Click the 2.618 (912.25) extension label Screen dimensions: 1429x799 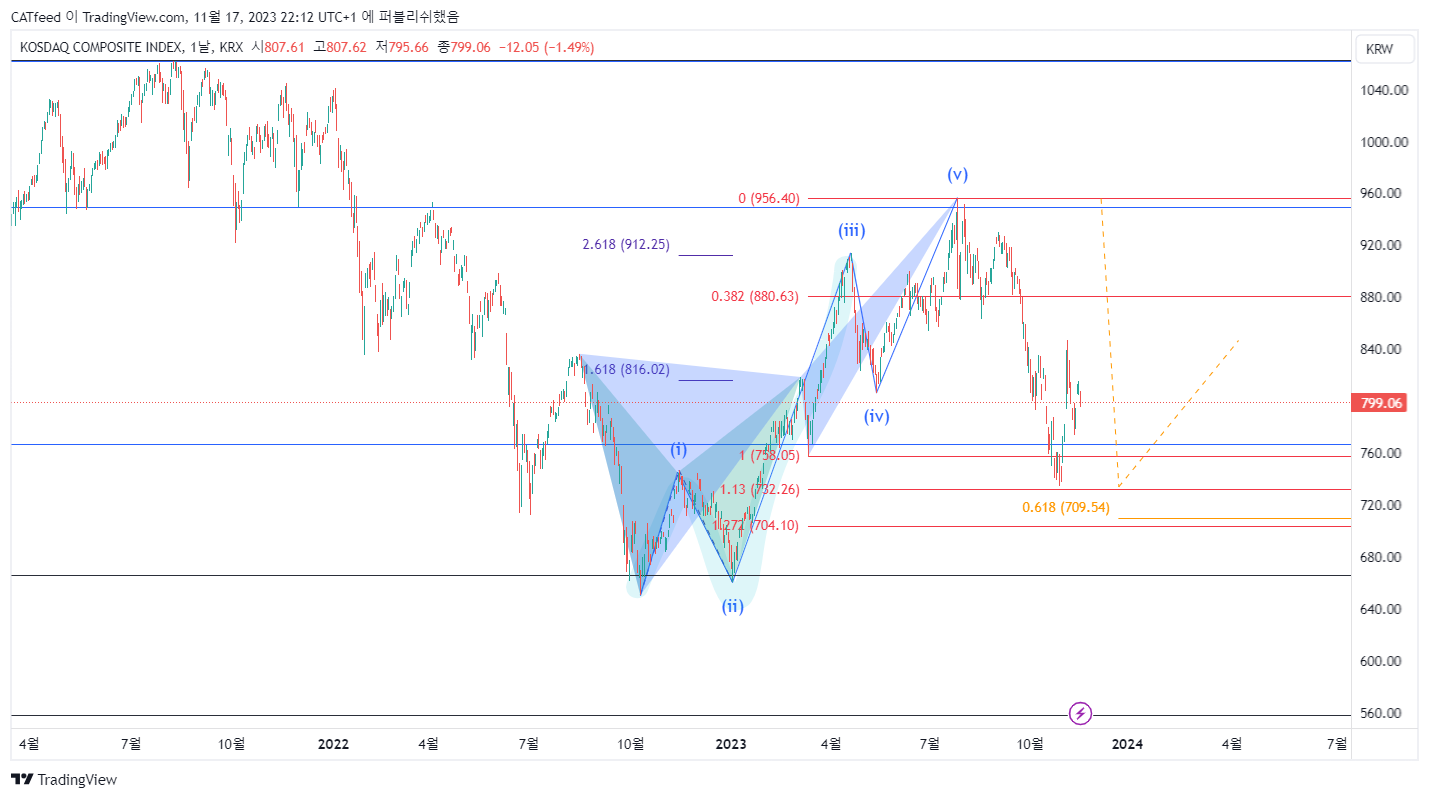[625, 244]
